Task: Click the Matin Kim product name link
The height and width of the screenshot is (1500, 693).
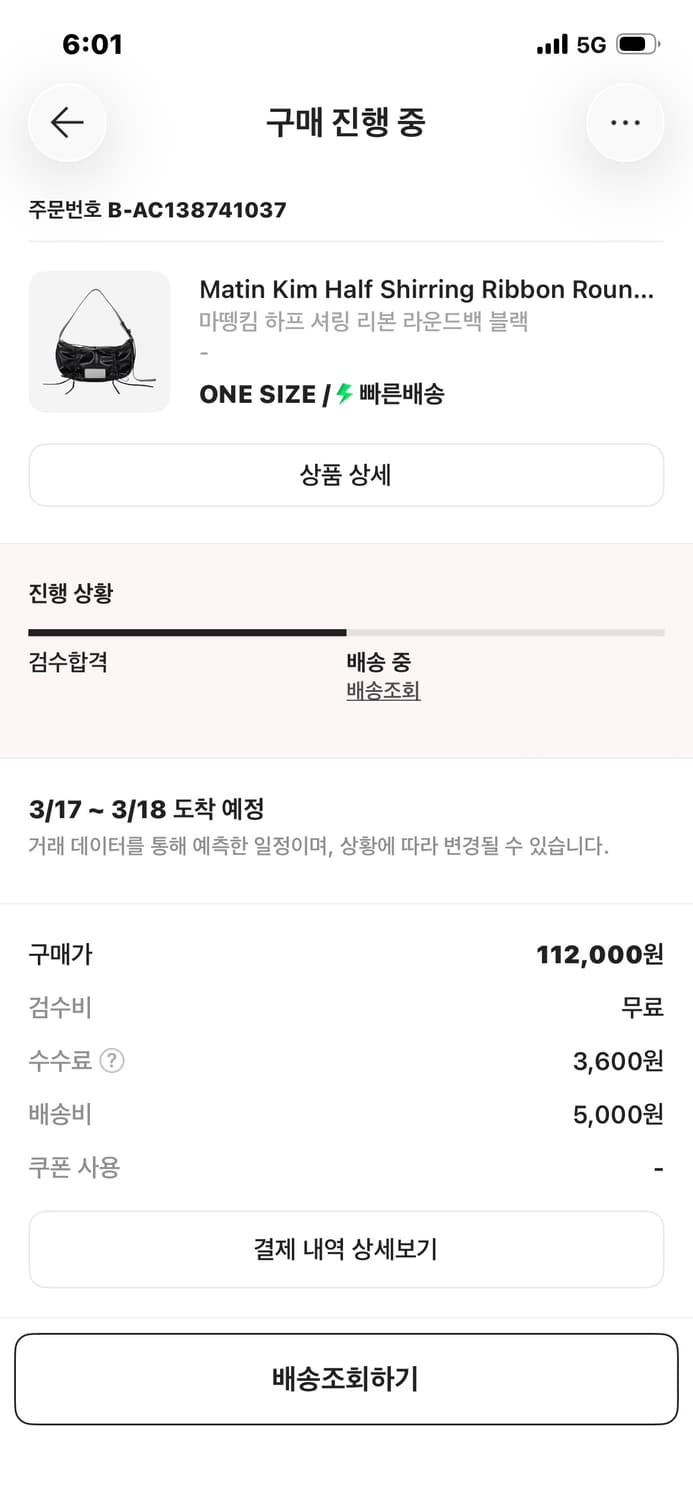Action: coord(427,290)
